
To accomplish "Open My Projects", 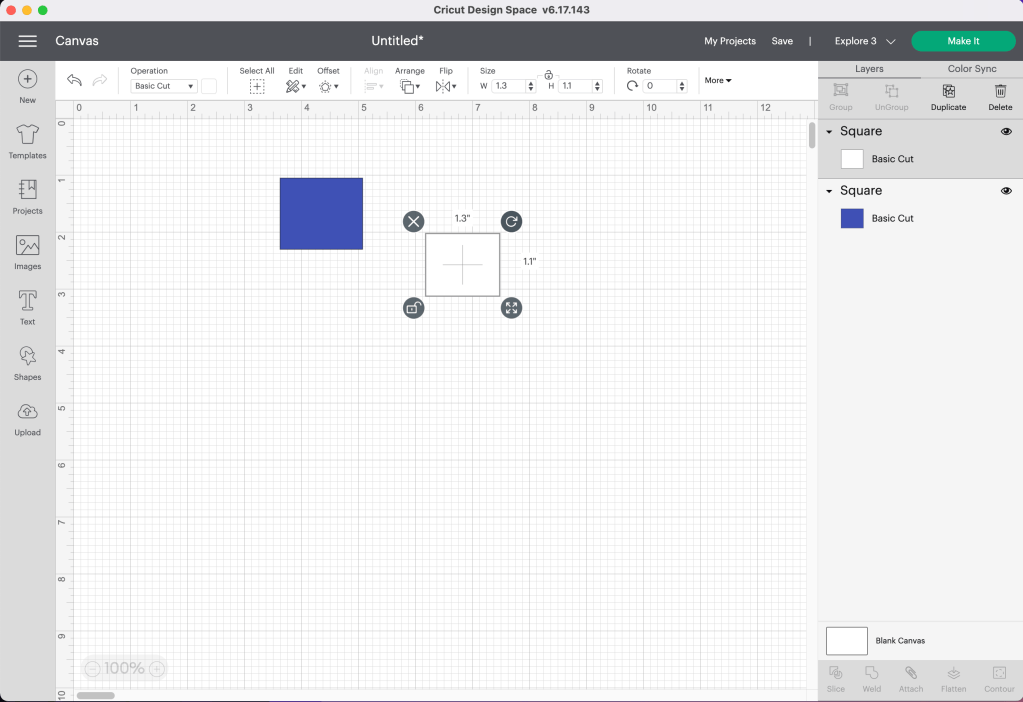I will pos(729,41).
